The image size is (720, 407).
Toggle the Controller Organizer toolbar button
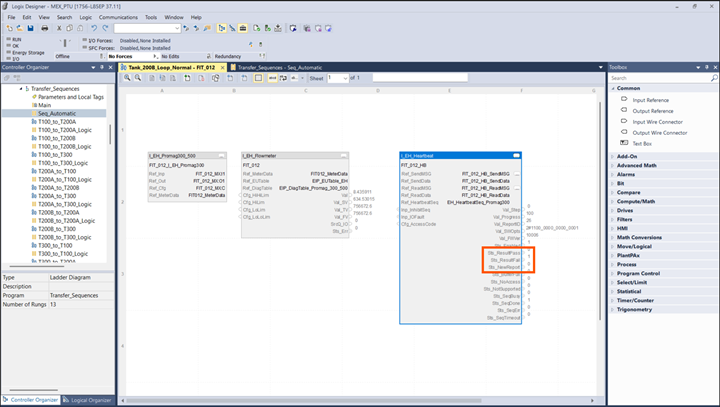222,28
